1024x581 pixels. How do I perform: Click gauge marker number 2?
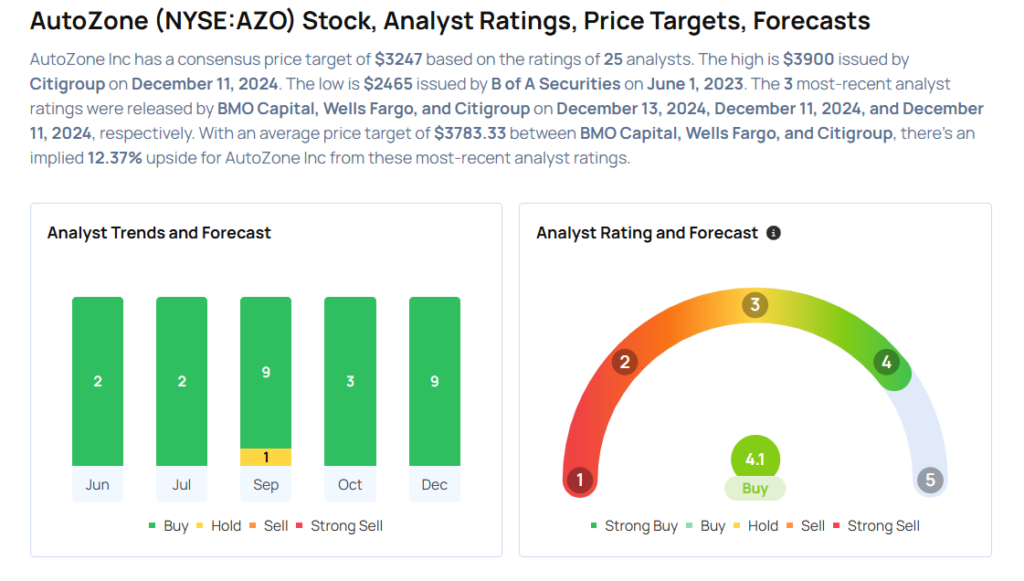[x=625, y=362]
